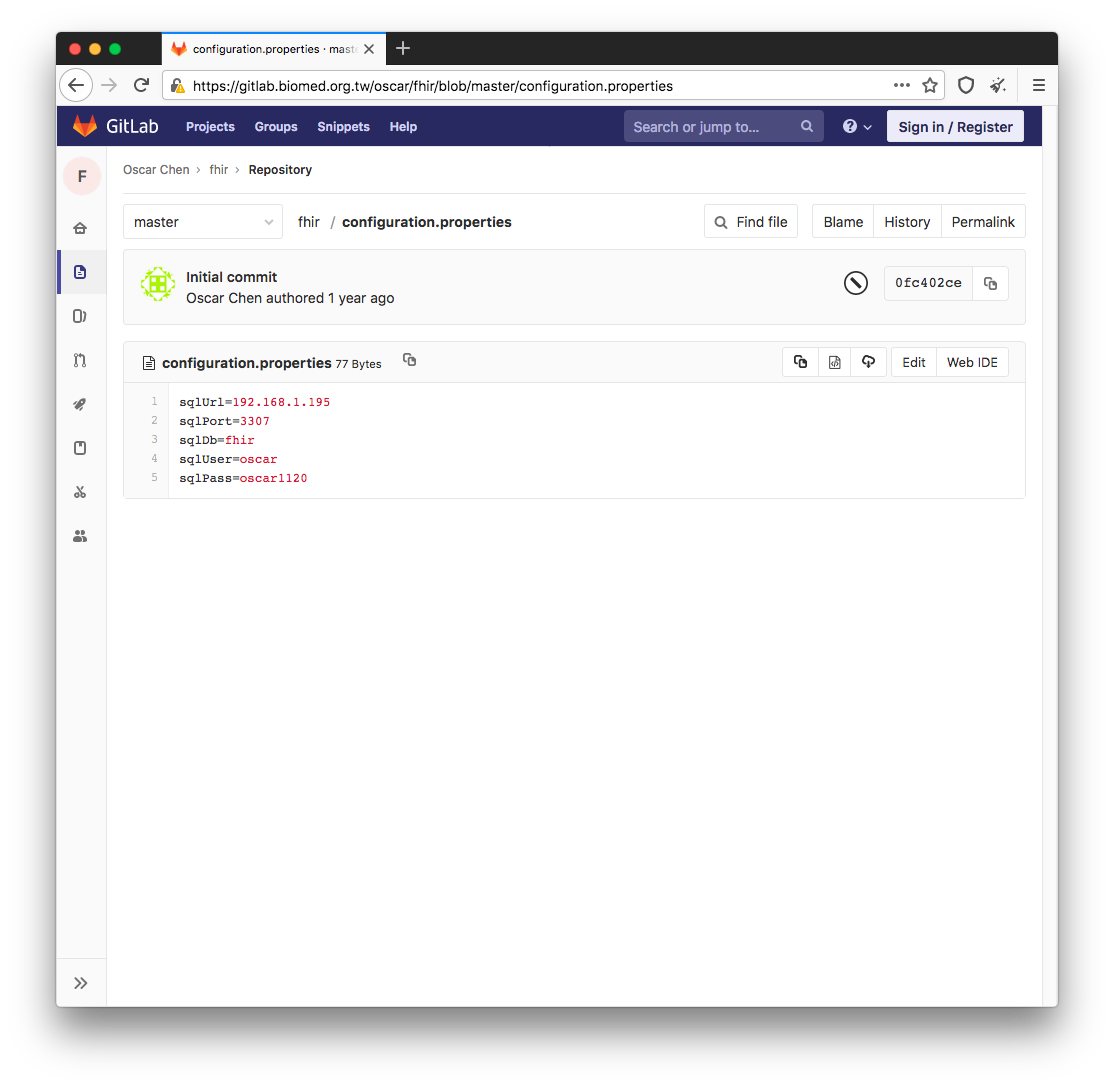Expand the sidebar with double-chevron icon
This screenshot has width=1114, height=1087.
81,983
